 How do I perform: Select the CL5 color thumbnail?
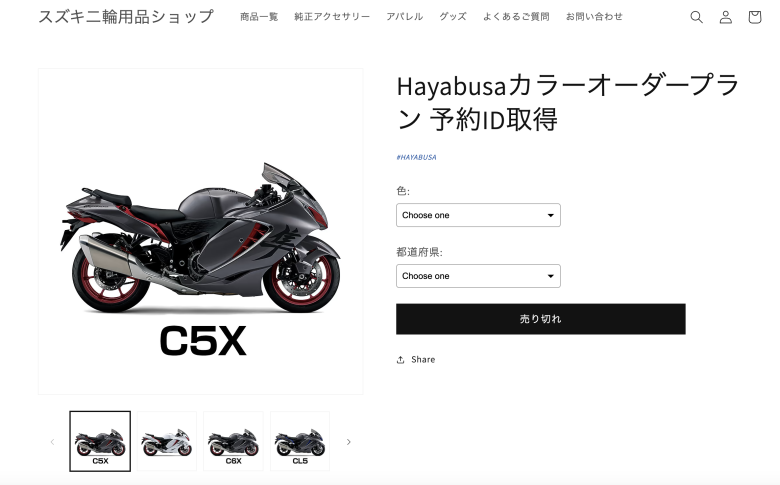click(x=300, y=441)
